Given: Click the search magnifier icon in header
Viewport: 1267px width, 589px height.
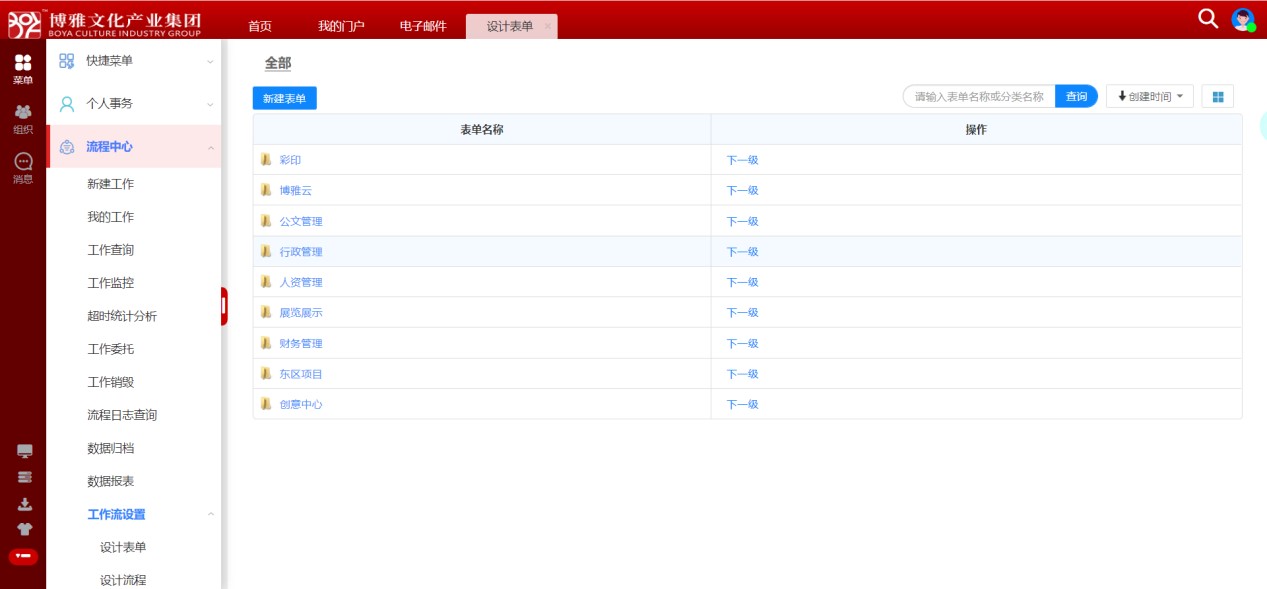Looking at the screenshot, I should tap(1208, 18).
